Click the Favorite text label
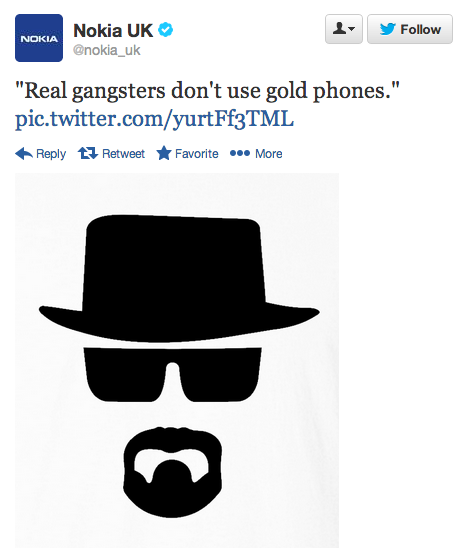The width and height of the screenshot is (462, 559). point(197,154)
